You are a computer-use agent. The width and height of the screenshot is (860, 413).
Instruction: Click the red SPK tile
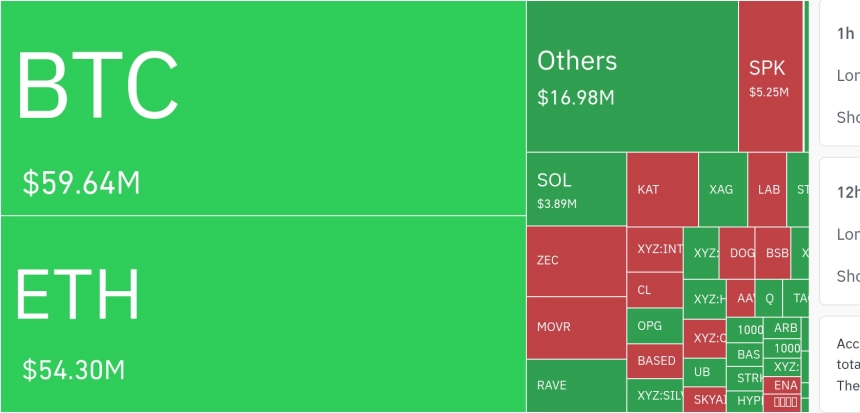(770, 76)
